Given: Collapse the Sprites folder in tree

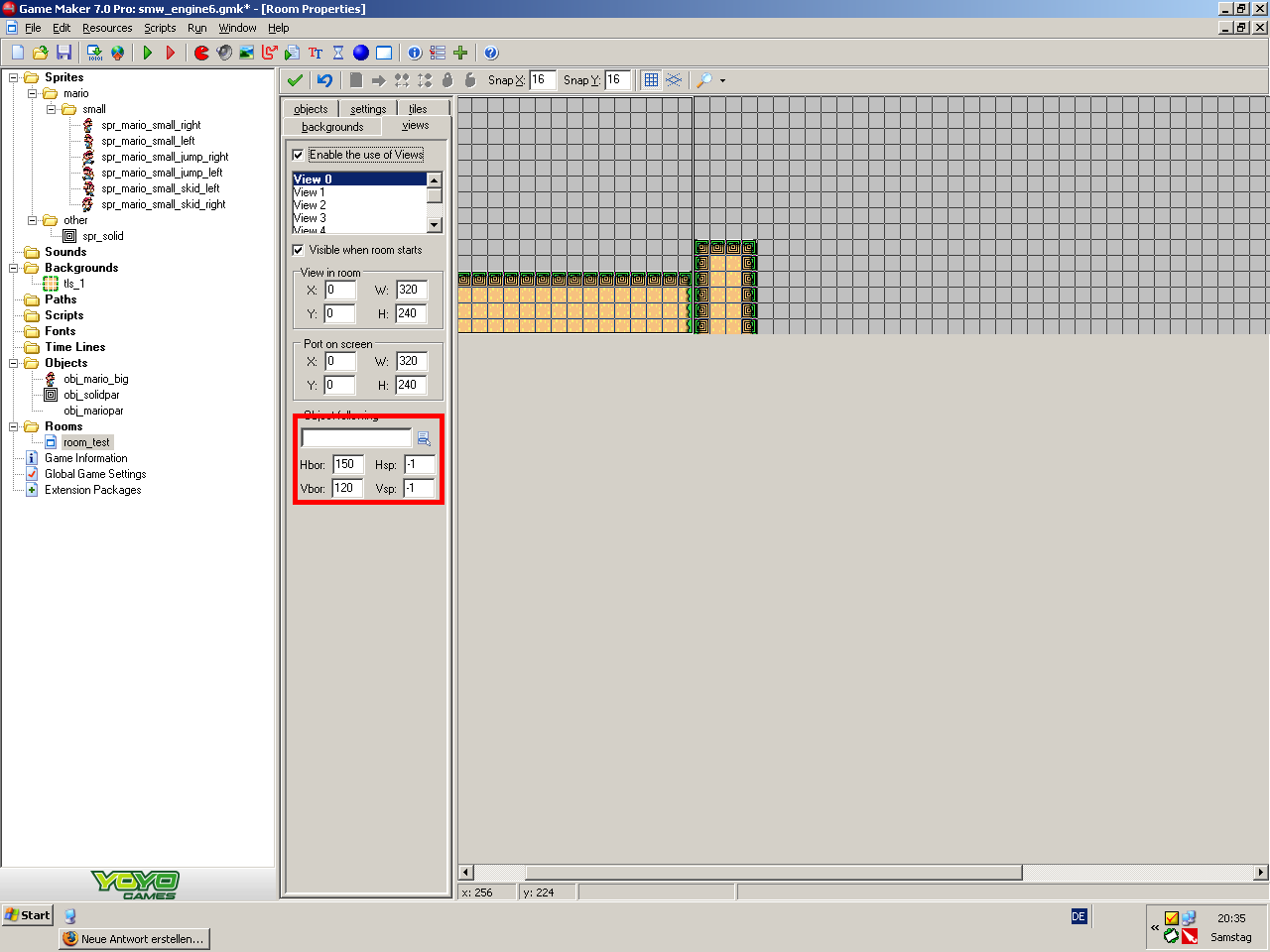Looking at the screenshot, I should point(14,77).
